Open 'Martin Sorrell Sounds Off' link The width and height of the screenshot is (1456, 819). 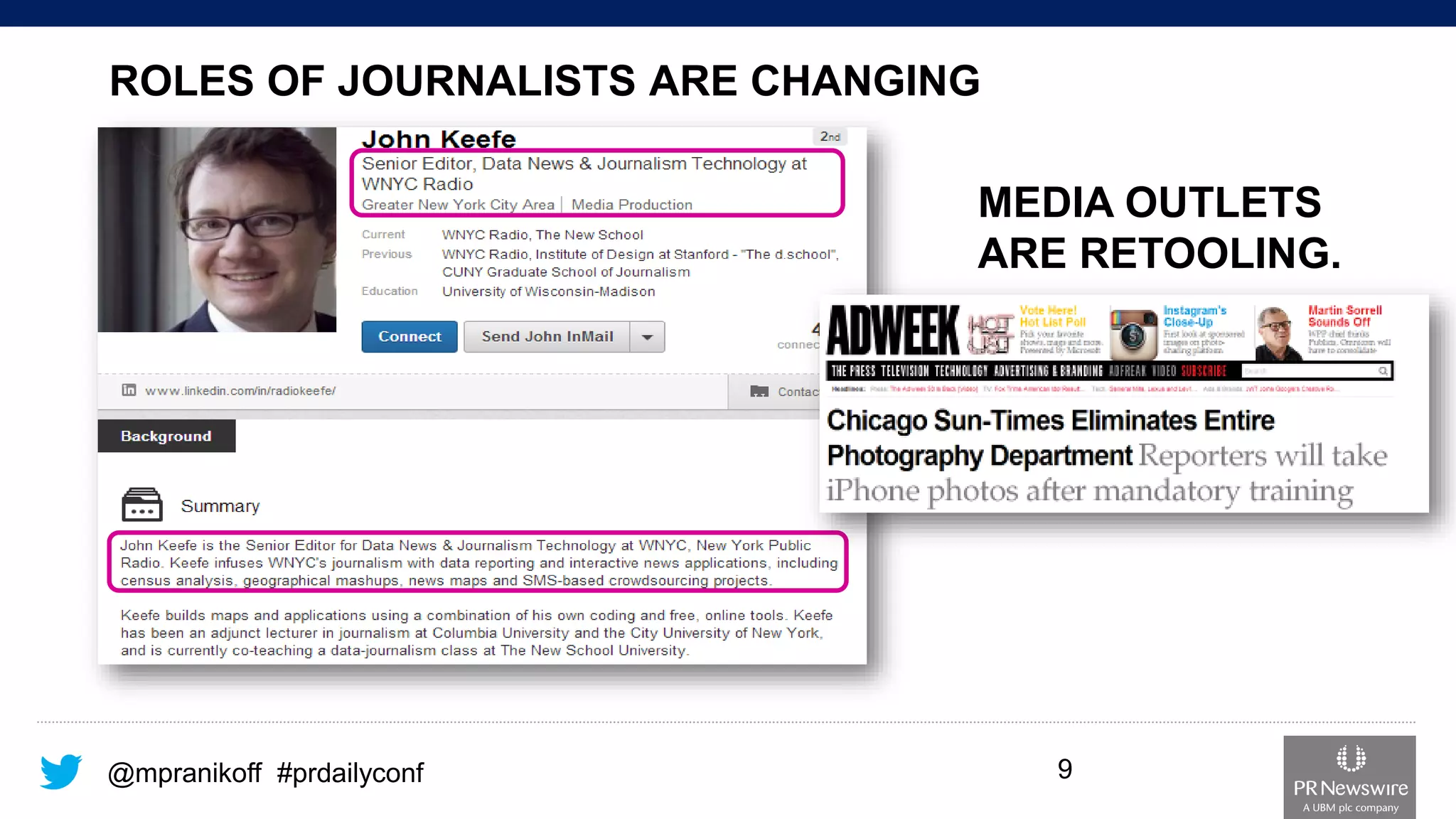pyautogui.click(x=1344, y=316)
